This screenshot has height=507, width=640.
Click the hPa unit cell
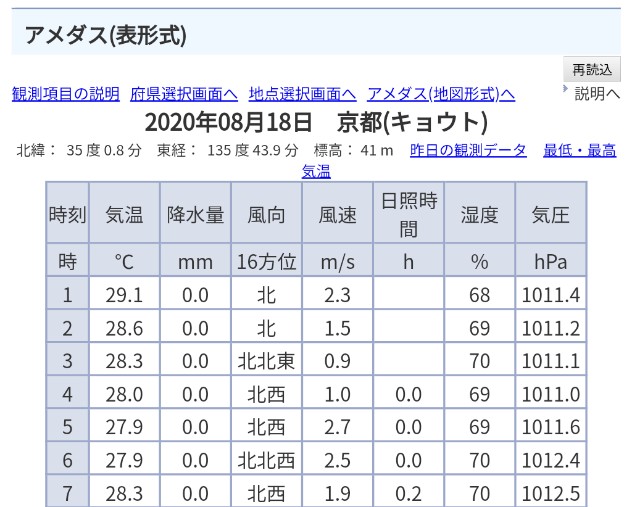click(551, 260)
